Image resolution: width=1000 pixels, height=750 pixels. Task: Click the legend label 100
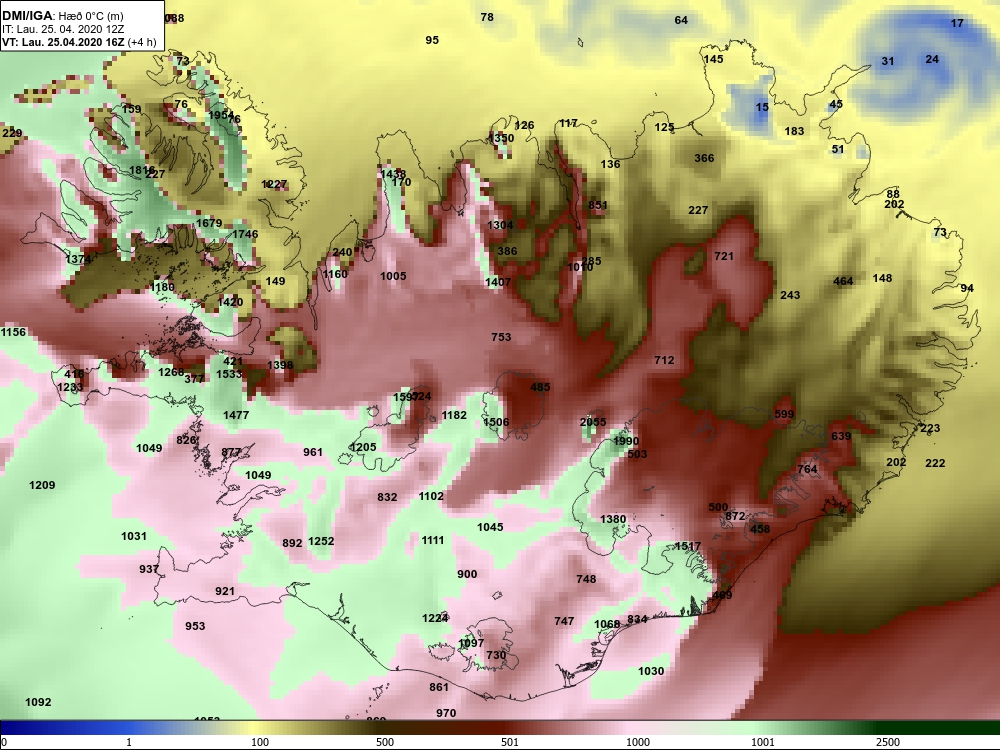click(x=260, y=742)
